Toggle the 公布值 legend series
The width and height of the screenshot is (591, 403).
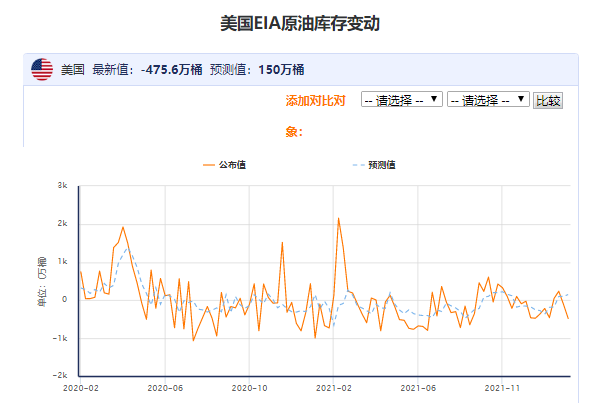[224, 165]
